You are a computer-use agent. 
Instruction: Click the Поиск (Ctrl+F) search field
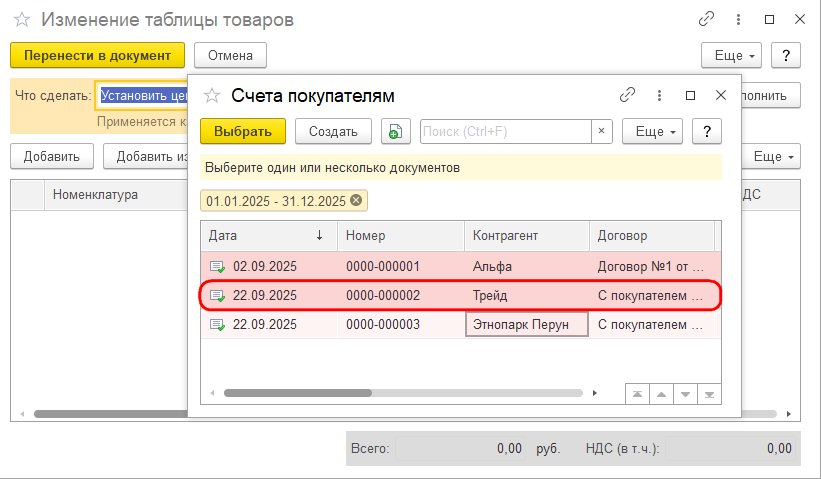(506, 131)
